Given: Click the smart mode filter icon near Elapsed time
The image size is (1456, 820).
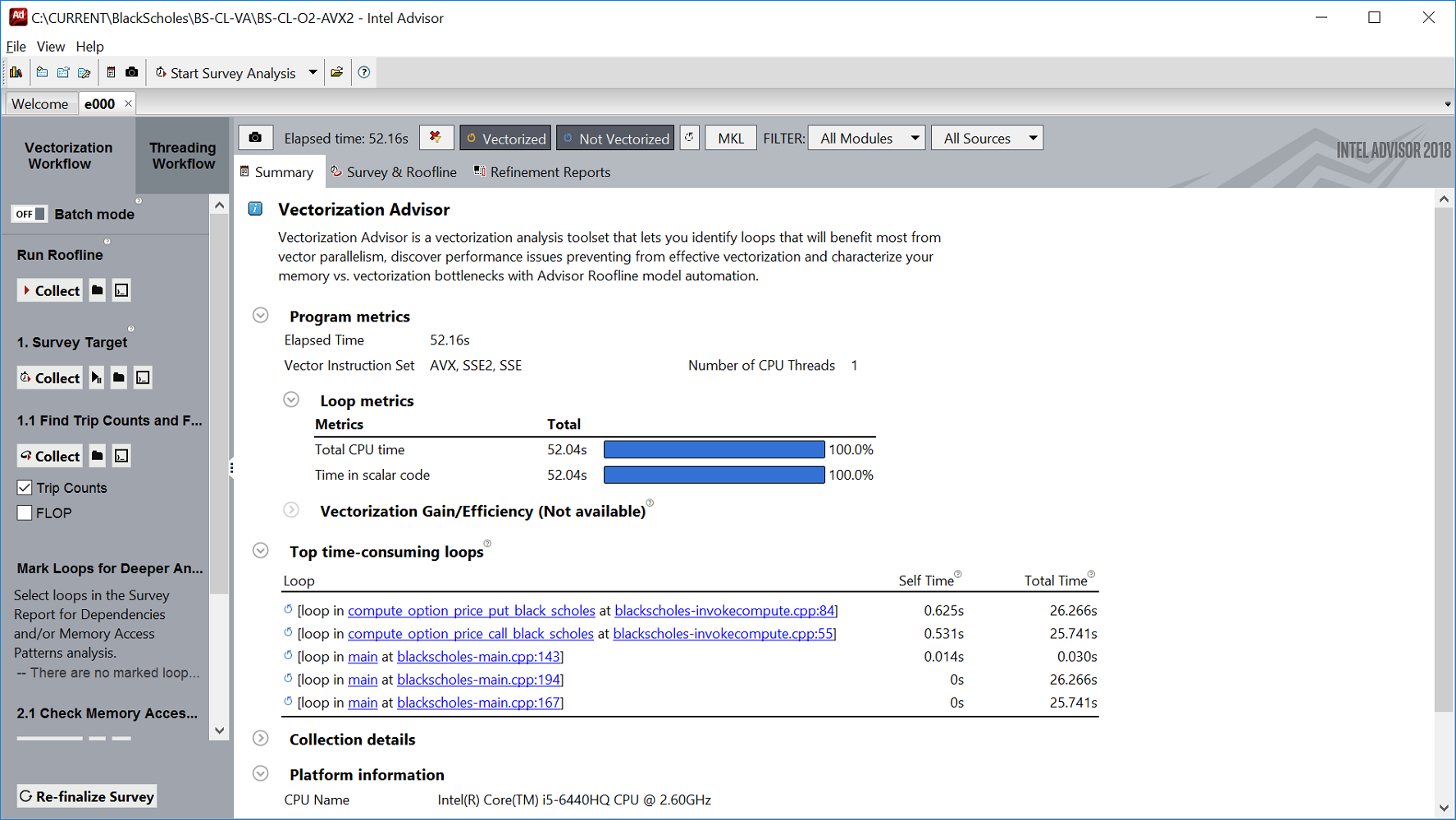Looking at the screenshot, I should (436, 137).
